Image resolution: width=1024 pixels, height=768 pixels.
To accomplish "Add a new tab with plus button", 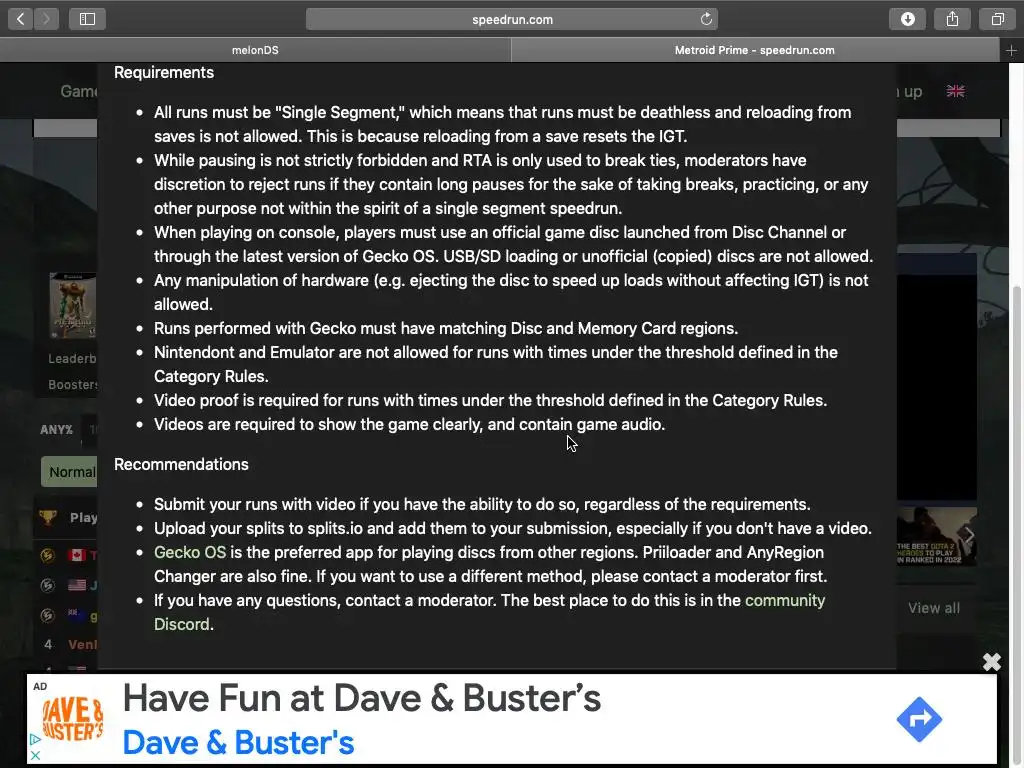I will coord(1011,50).
